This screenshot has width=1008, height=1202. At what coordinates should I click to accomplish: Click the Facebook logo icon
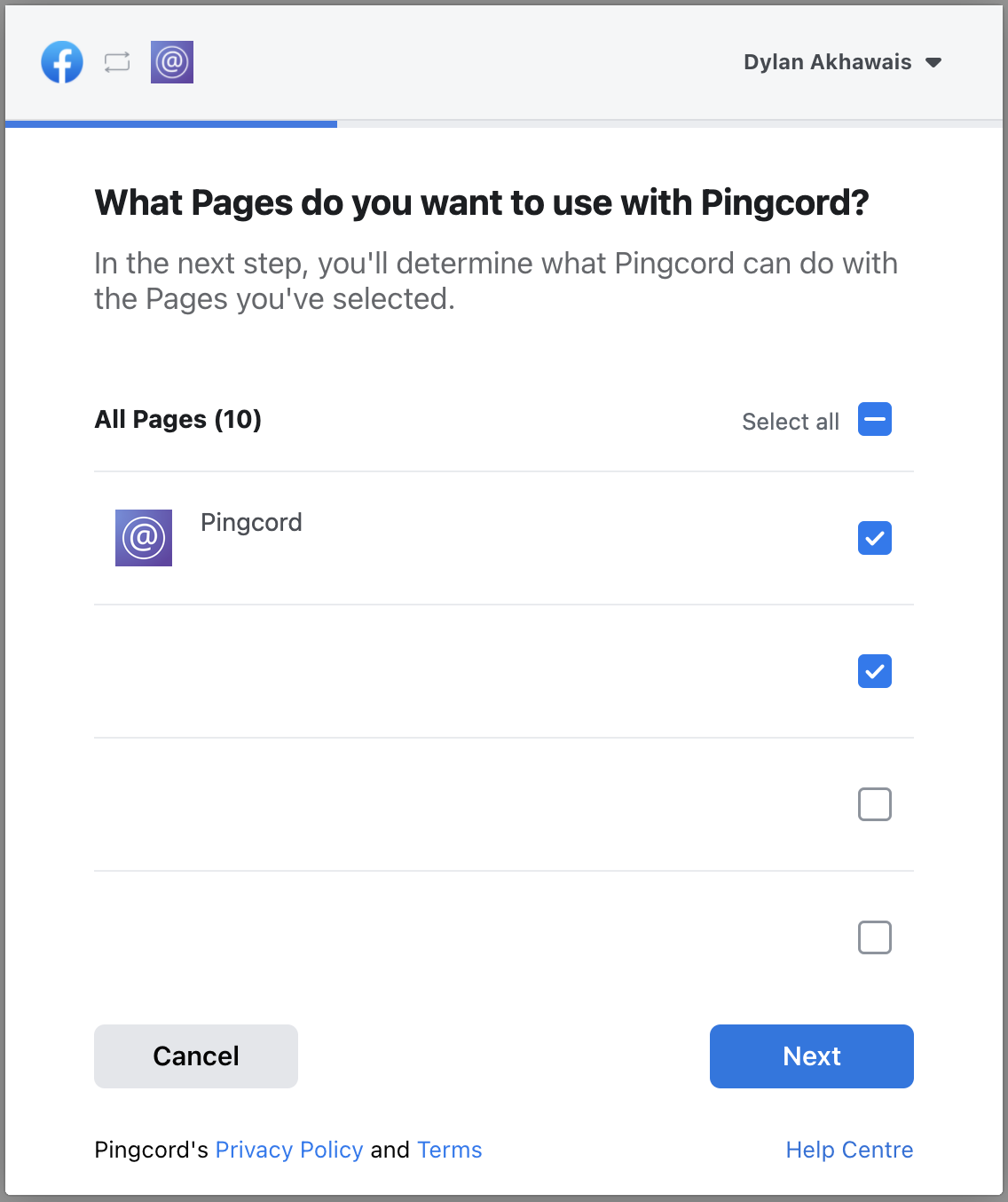62,62
